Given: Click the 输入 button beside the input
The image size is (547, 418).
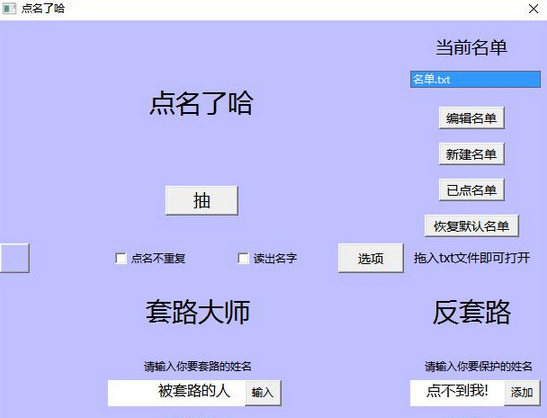Looking at the screenshot, I should (263, 393).
